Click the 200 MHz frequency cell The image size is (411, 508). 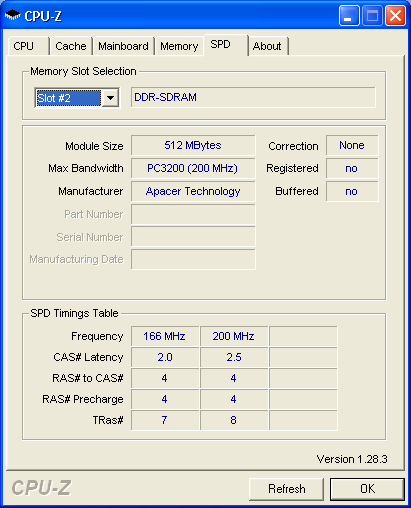pyautogui.click(x=234, y=336)
